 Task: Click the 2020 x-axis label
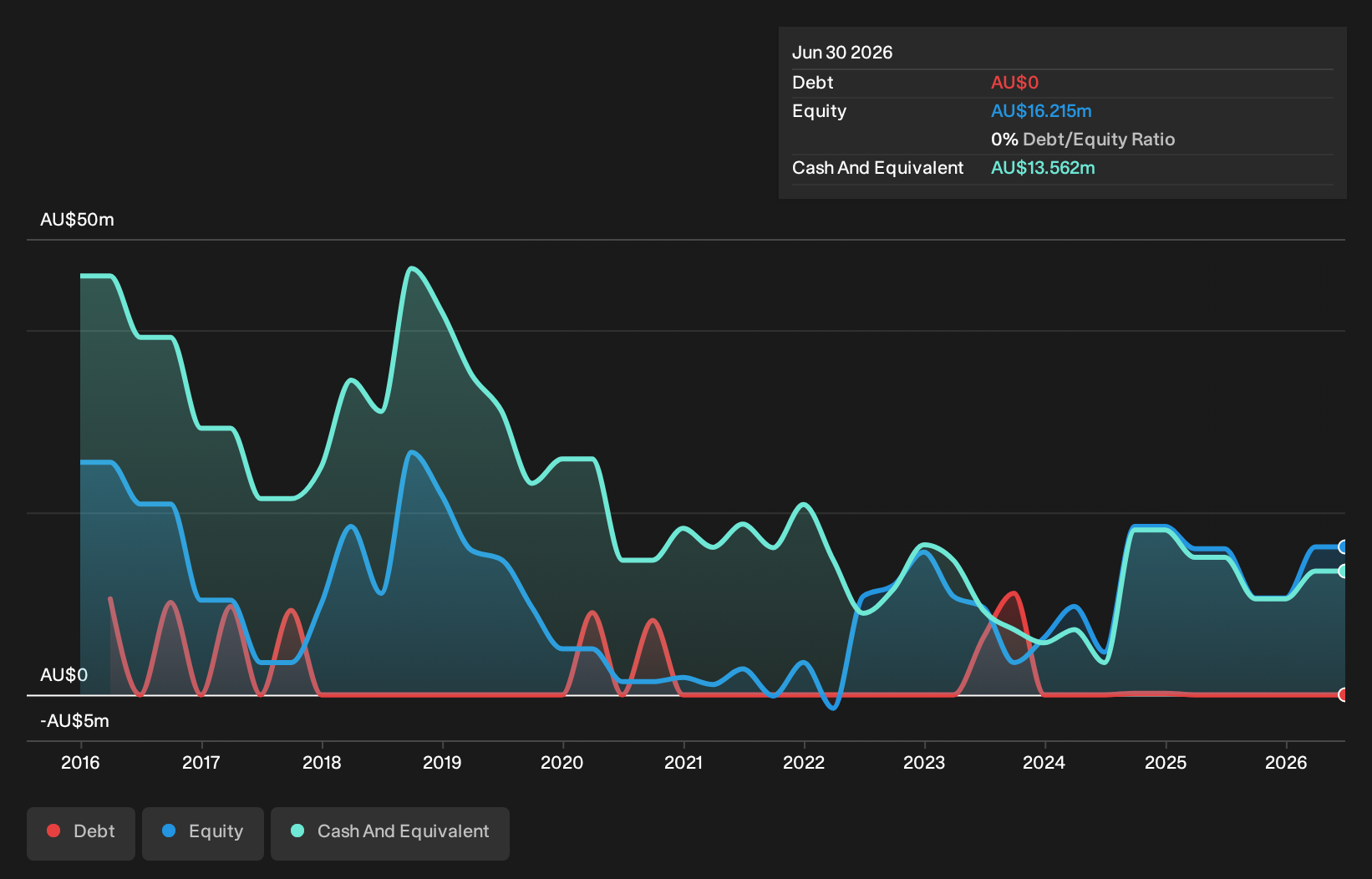pos(562,762)
